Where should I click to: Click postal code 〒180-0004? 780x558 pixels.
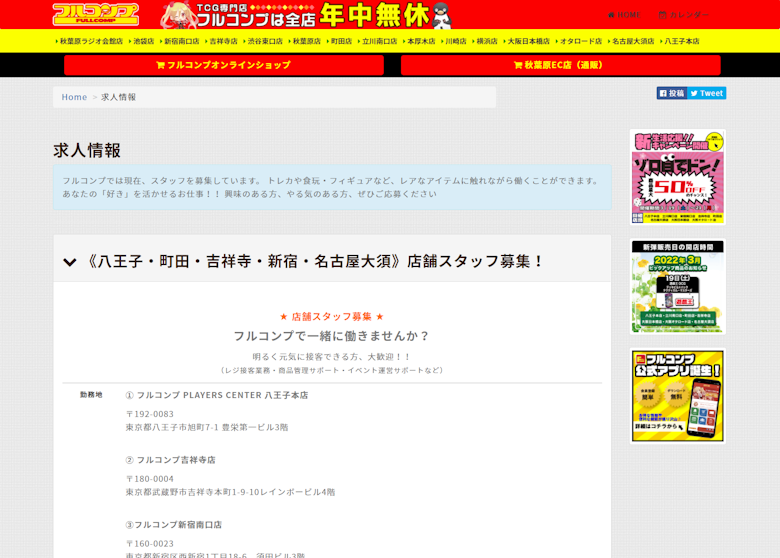(150, 479)
